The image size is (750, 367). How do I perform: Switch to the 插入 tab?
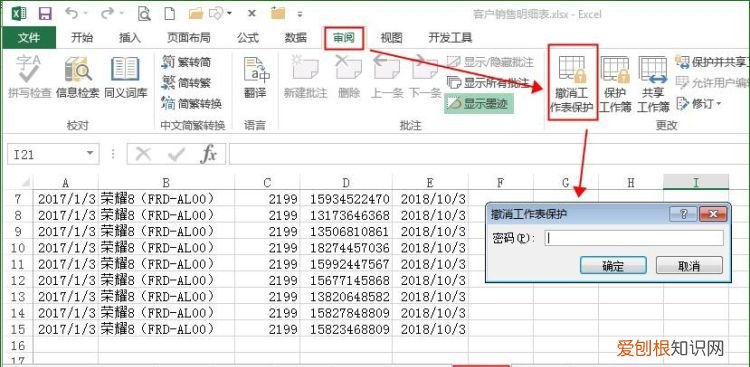[x=130, y=37]
